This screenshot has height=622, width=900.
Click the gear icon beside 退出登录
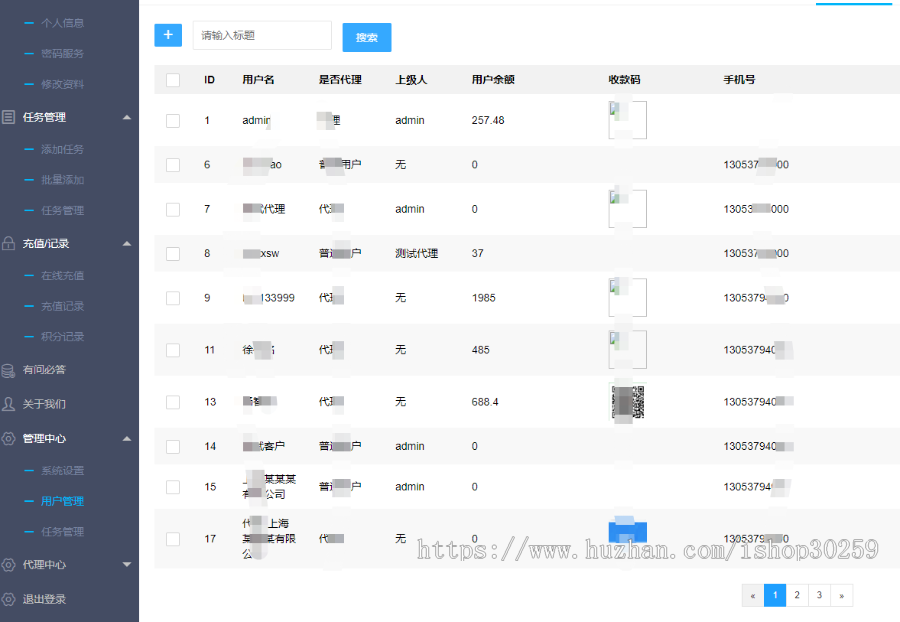[x=9, y=599]
